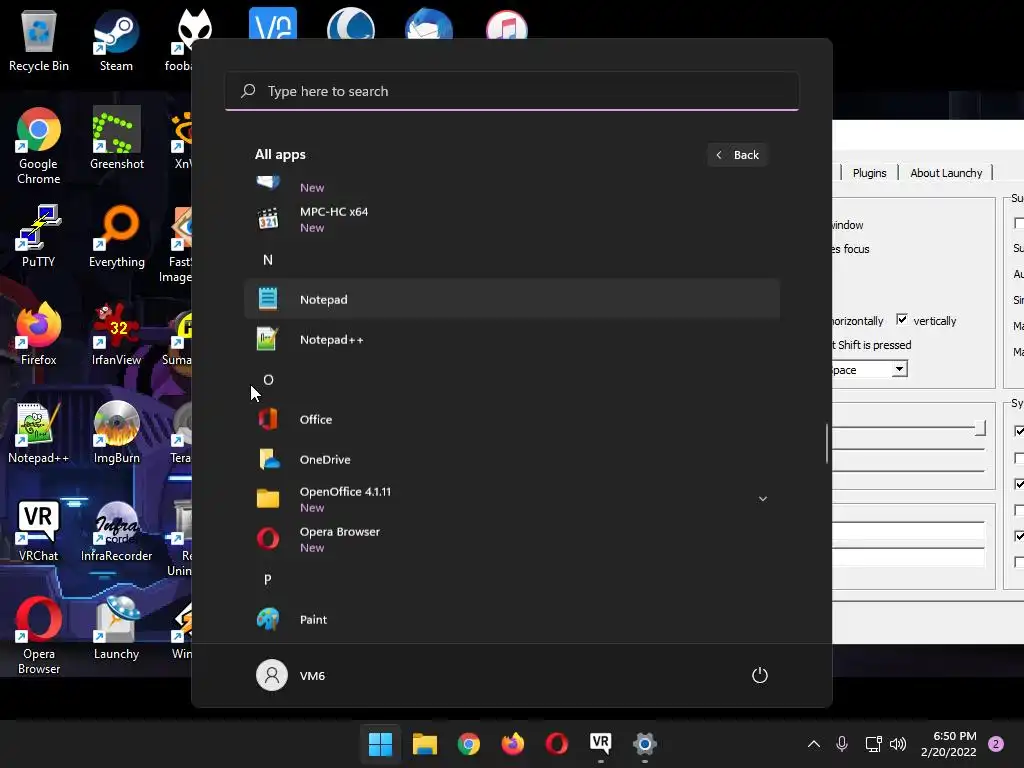Open the VM6 user account menu
The height and width of the screenshot is (768, 1024).
click(x=291, y=675)
